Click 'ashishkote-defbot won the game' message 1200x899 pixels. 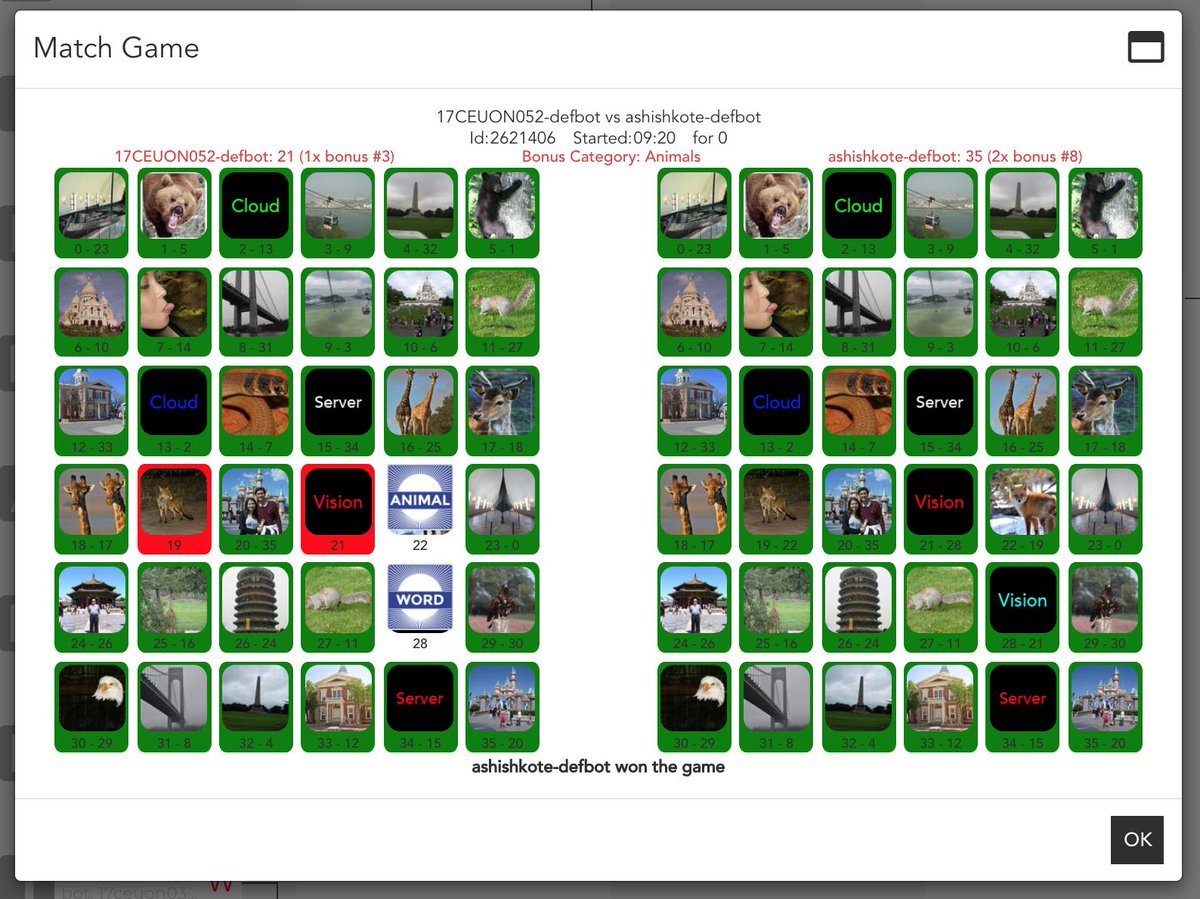[x=598, y=767]
